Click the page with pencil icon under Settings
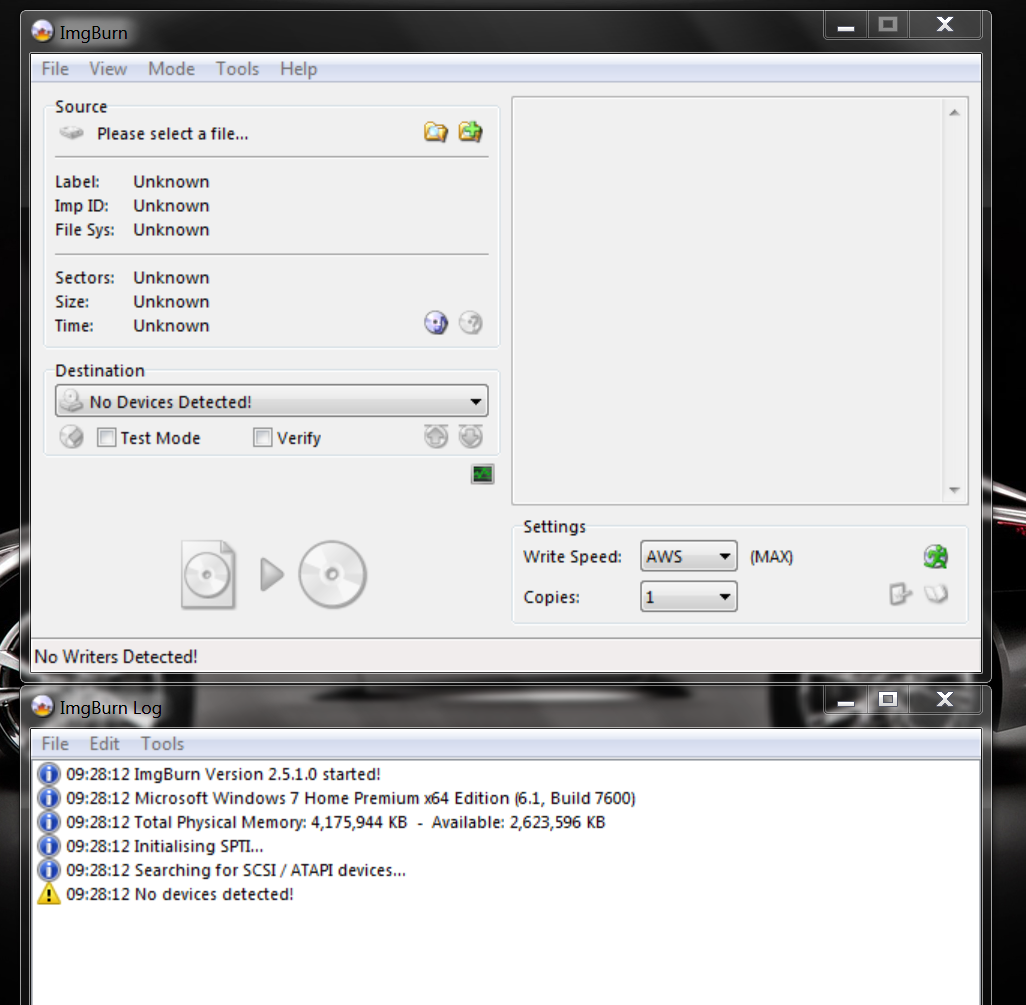This screenshot has width=1026, height=1005. tap(899, 594)
